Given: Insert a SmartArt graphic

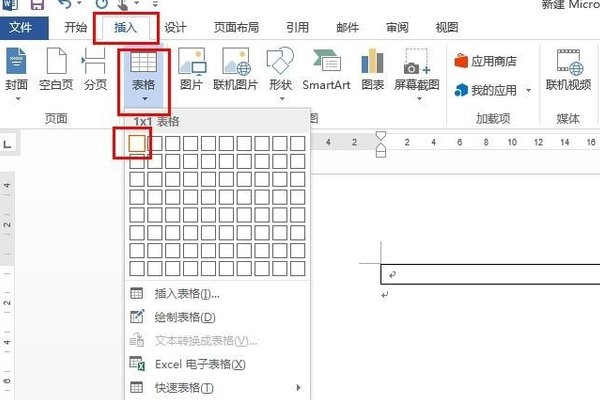Looking at the screenshot, I should (x=326, y=69).
